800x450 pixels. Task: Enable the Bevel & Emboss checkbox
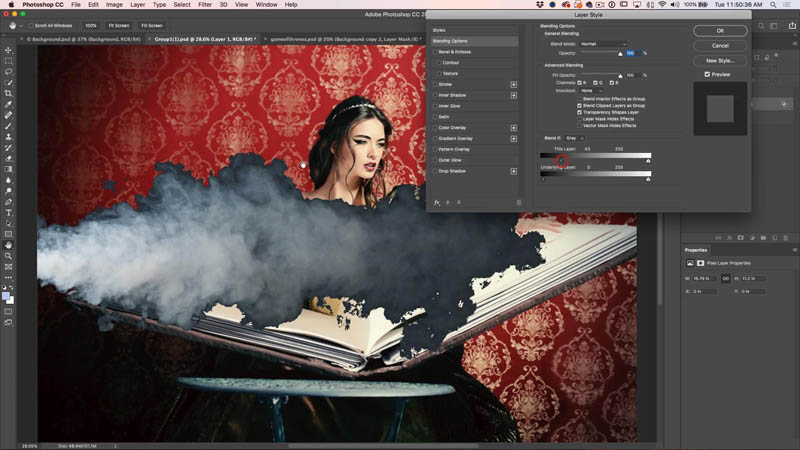coord(435,52)
